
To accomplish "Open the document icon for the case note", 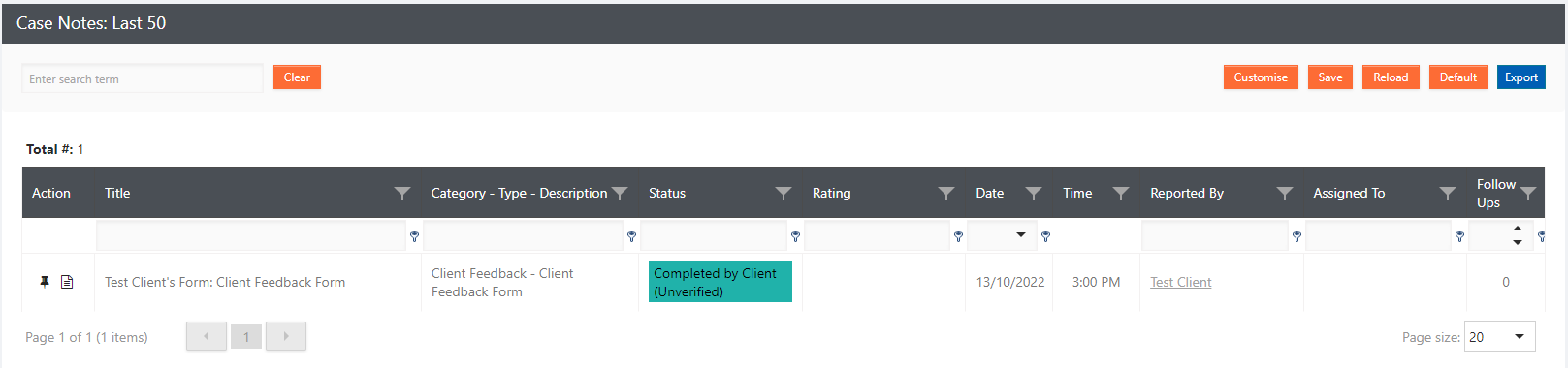I will point(67,282).
